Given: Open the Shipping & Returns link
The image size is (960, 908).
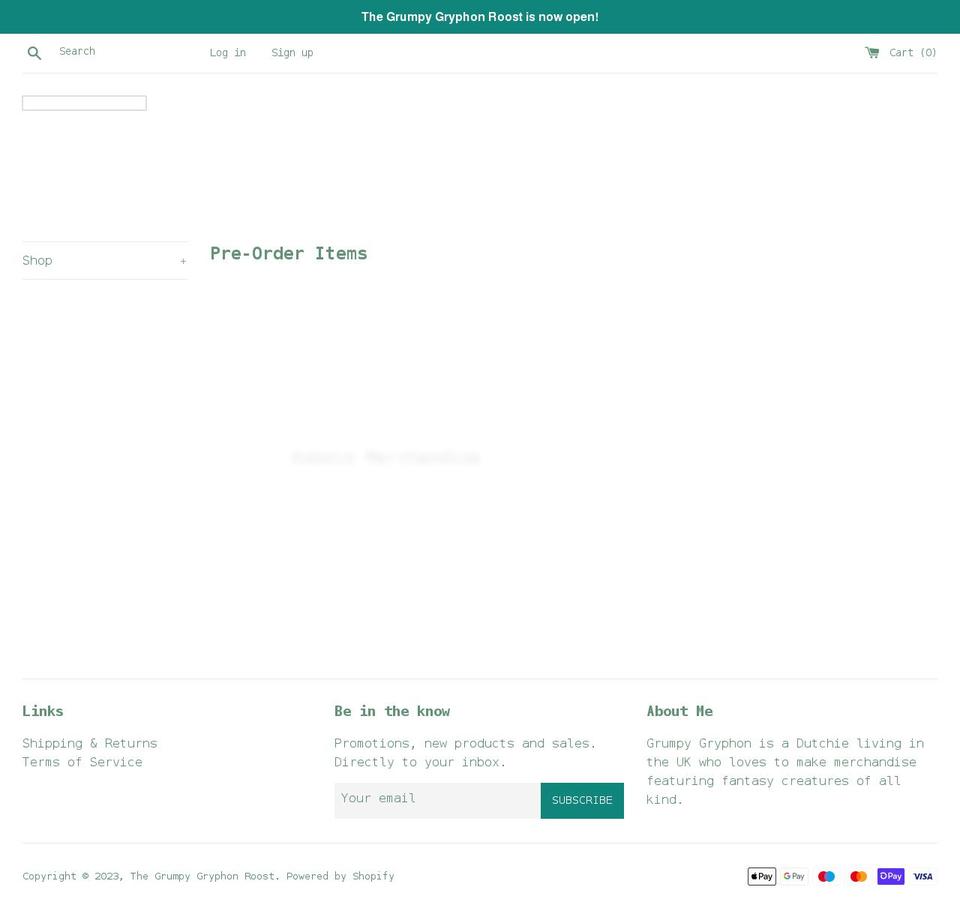Looking at the screenshot, I should [x=90, y=743].
